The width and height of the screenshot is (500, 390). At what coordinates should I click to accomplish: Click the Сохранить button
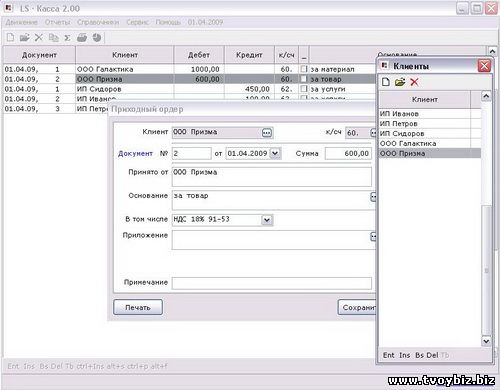click(357, 307)
